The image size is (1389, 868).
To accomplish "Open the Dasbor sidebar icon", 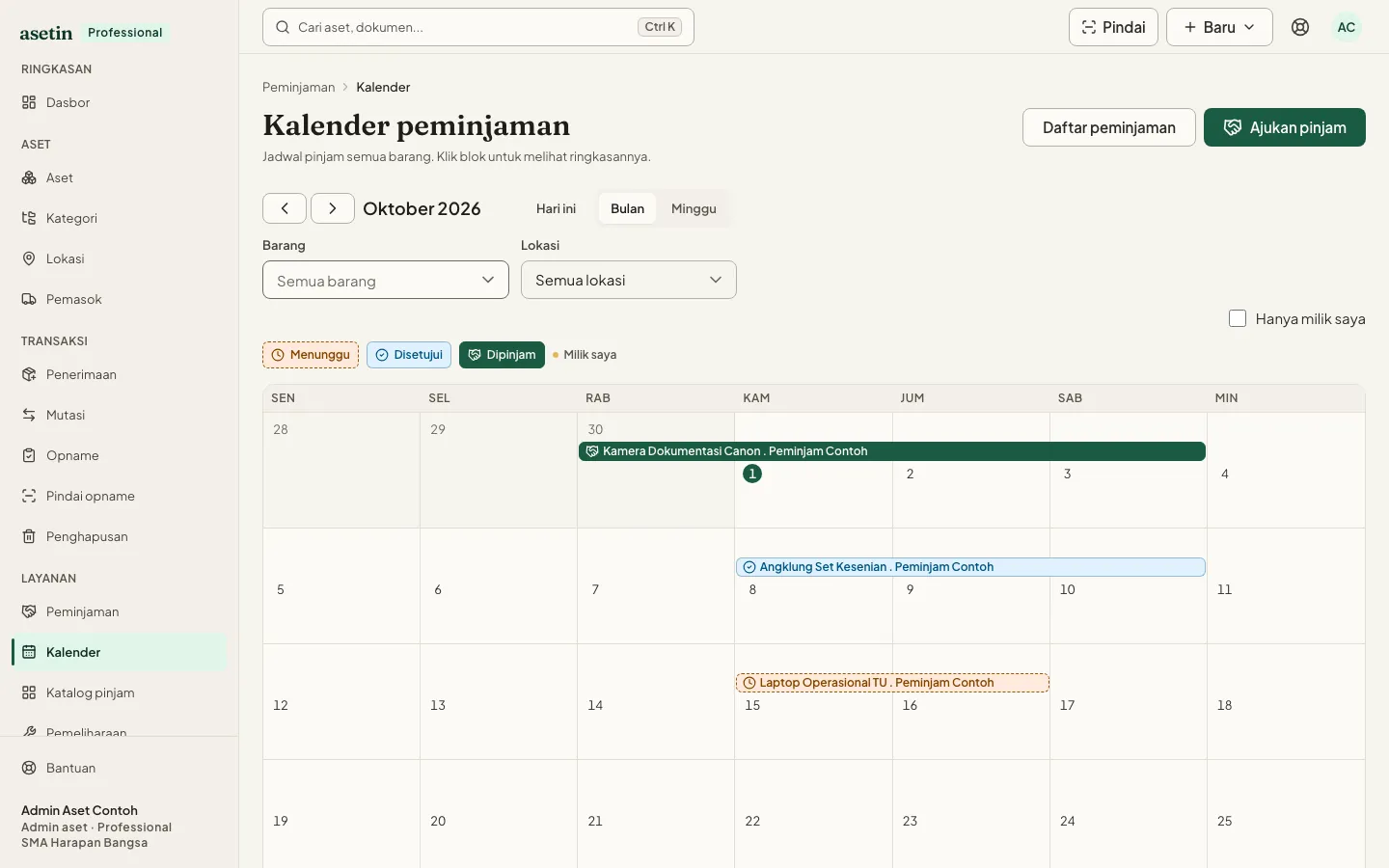I will coord(29,102).
